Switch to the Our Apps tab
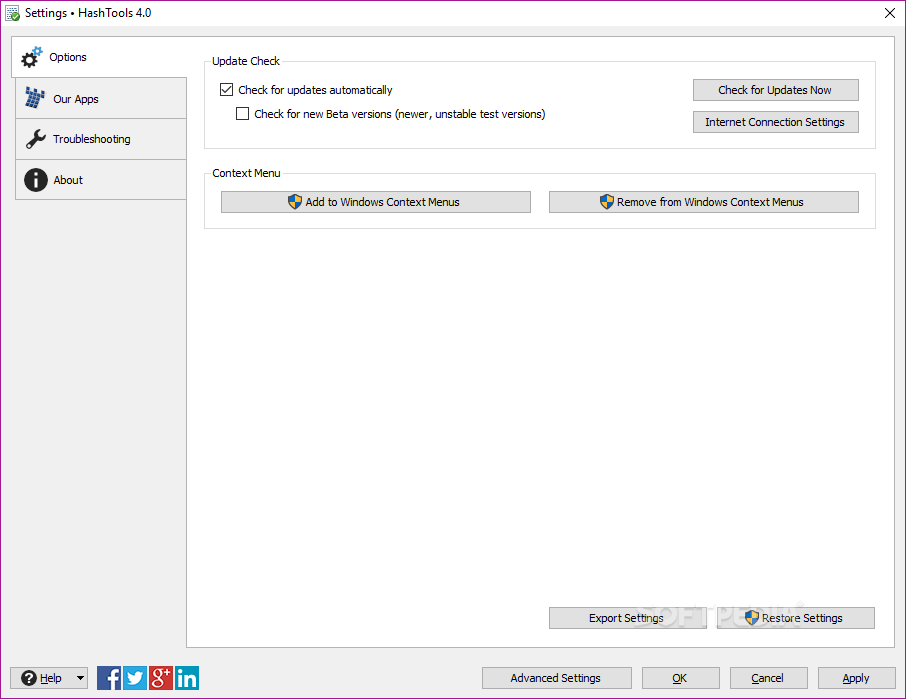Screen dimensions: 906x699 click(x=101, y=99)
